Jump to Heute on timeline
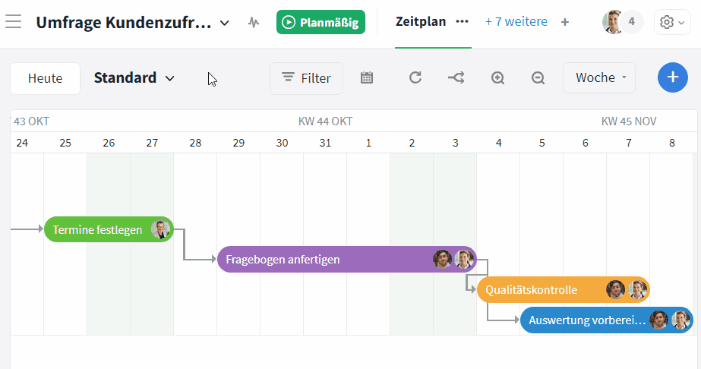The height and width of the screenshot is (369, 701). tap(45, 78)
